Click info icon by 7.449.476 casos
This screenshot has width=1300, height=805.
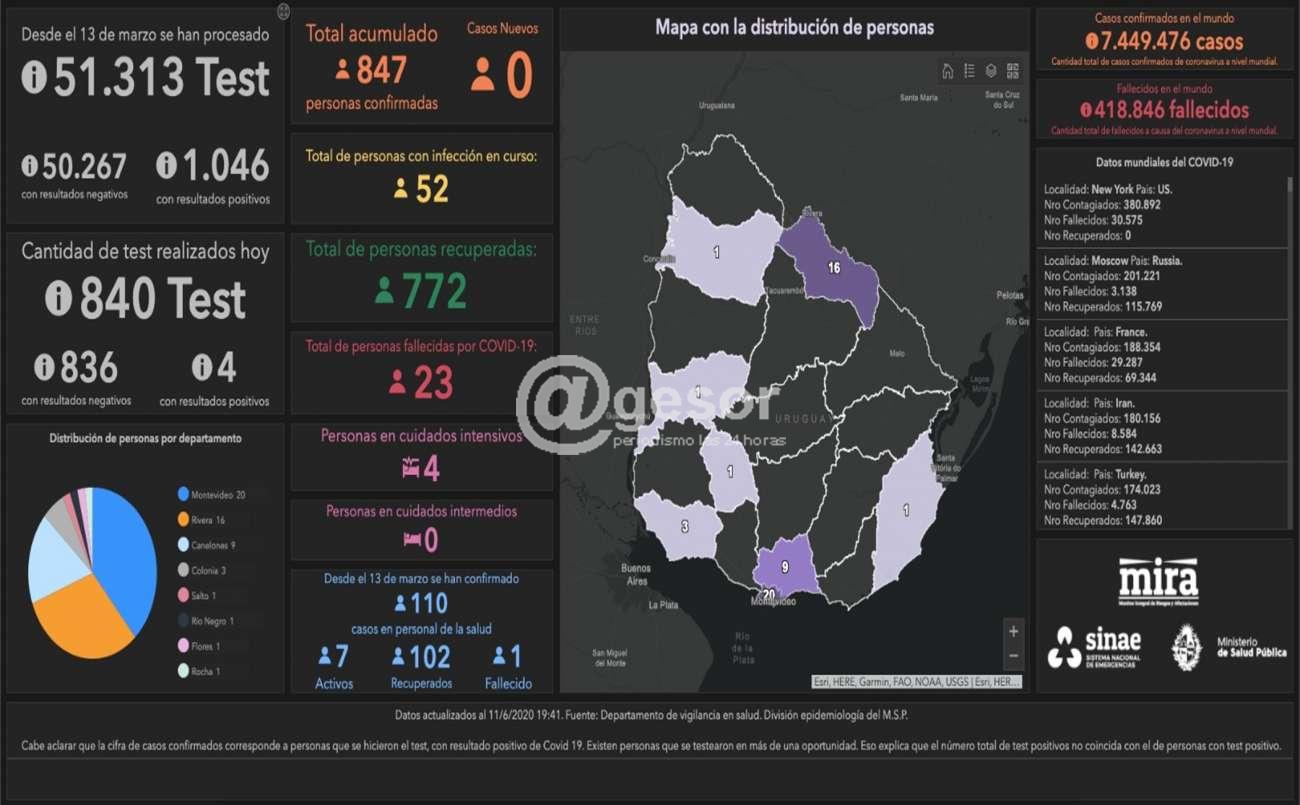click(x=1091, y=42)
